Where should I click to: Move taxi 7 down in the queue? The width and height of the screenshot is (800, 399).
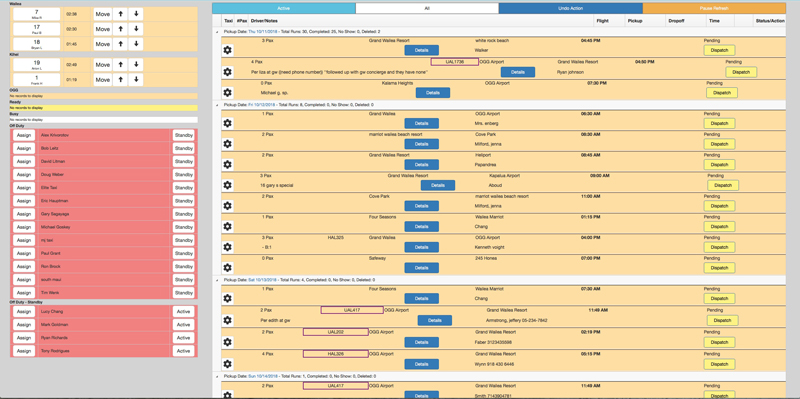[x=136, y=14]
